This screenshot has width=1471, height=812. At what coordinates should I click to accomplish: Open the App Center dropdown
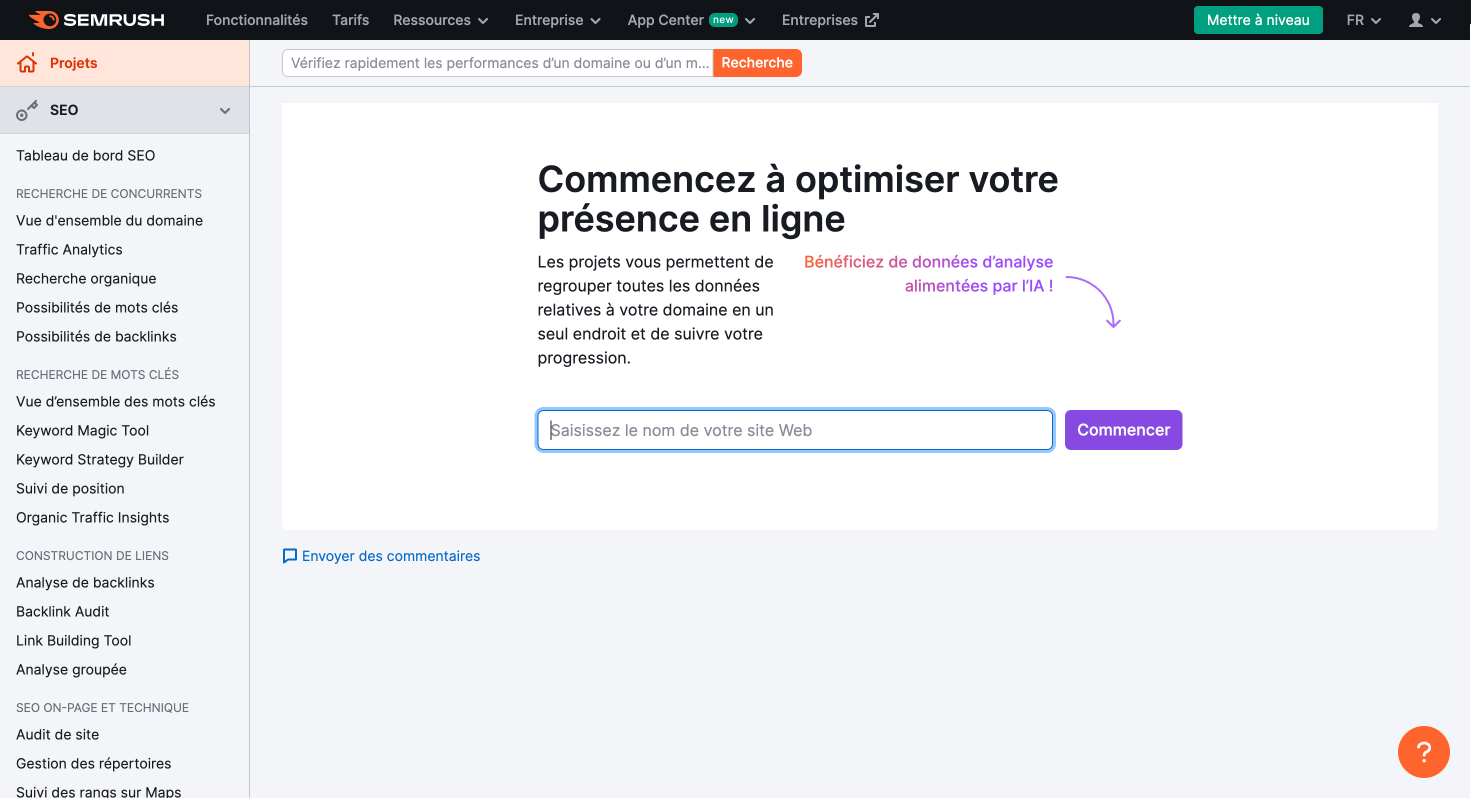(691, 20)
